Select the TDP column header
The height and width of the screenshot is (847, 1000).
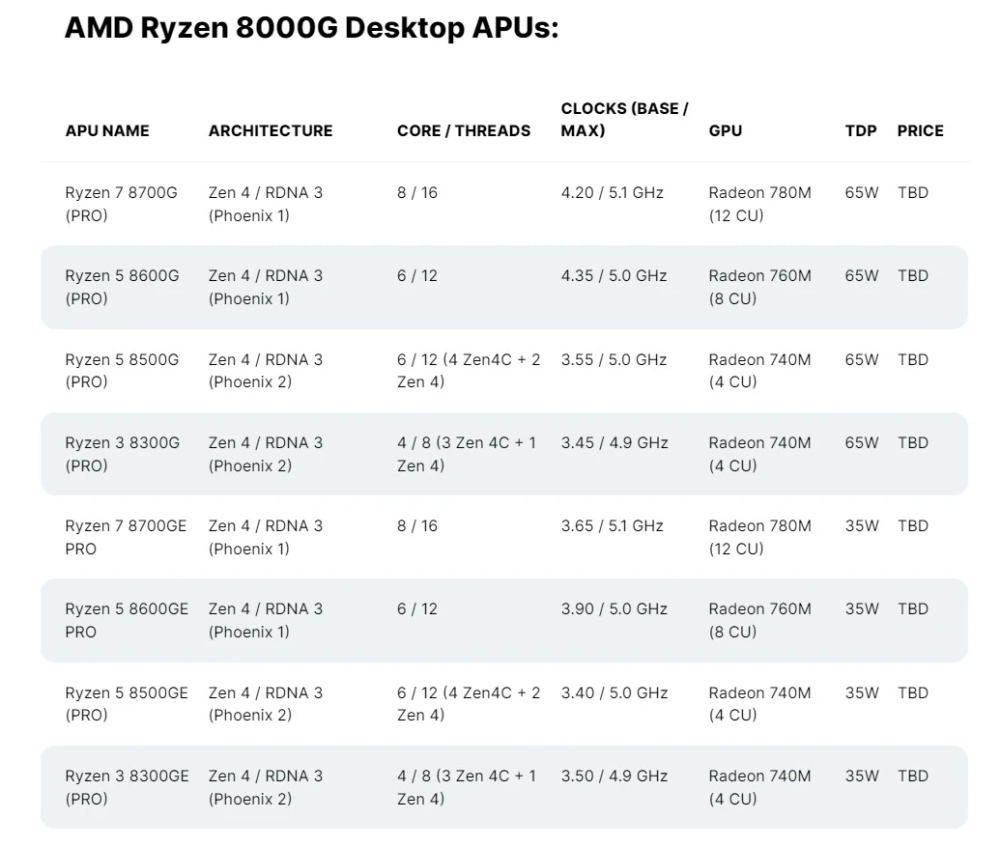click(x=860, y=131)
